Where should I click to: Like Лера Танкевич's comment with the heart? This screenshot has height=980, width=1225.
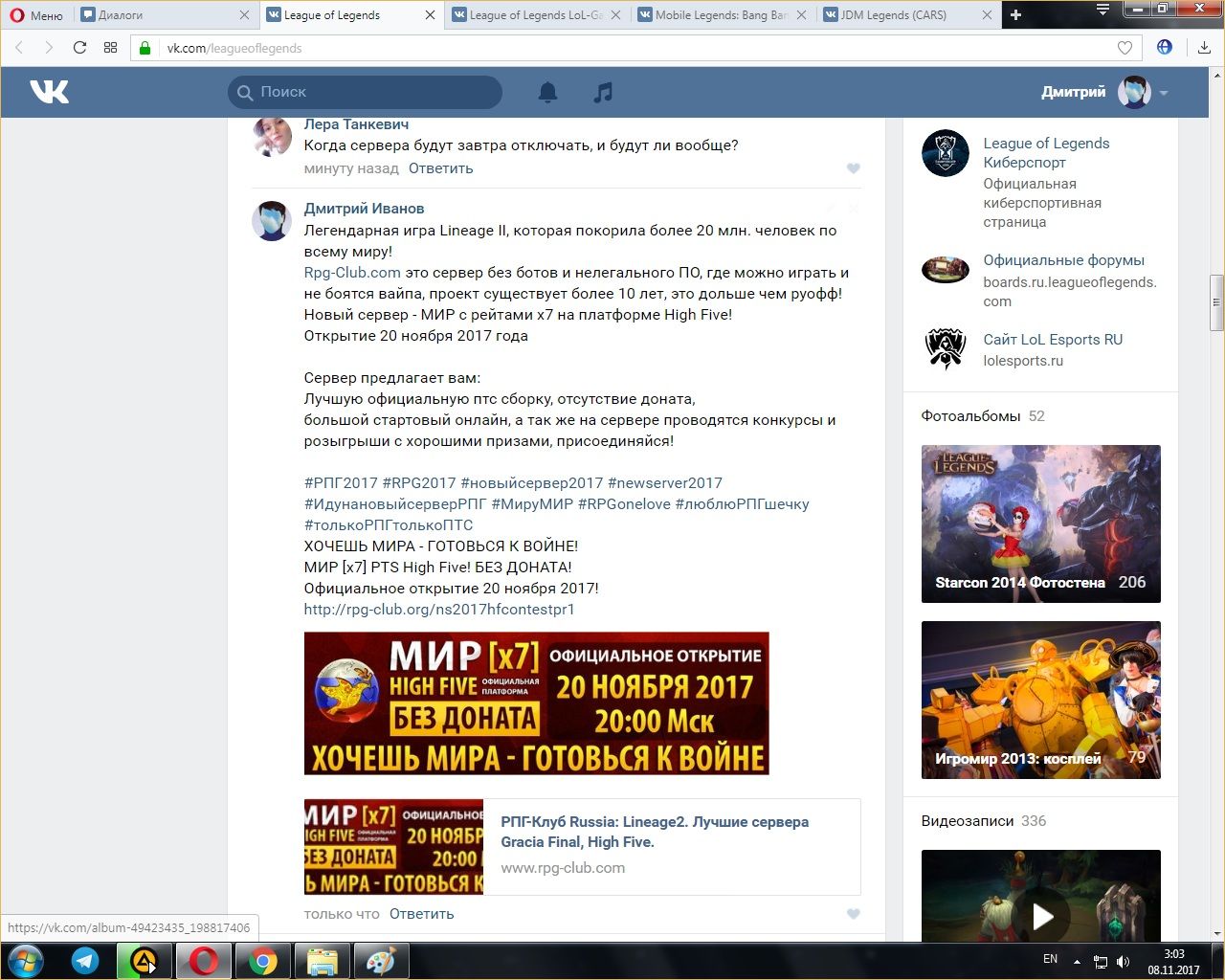(x=854, y=168)
